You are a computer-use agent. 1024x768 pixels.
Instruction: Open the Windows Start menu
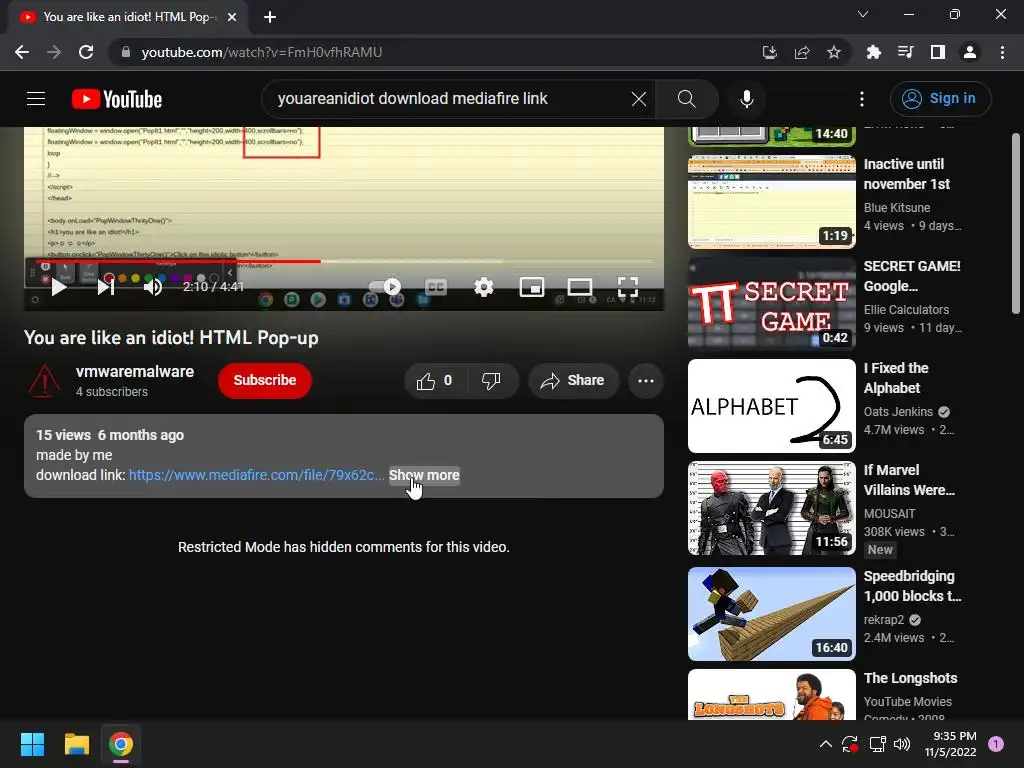pos(32,744)
